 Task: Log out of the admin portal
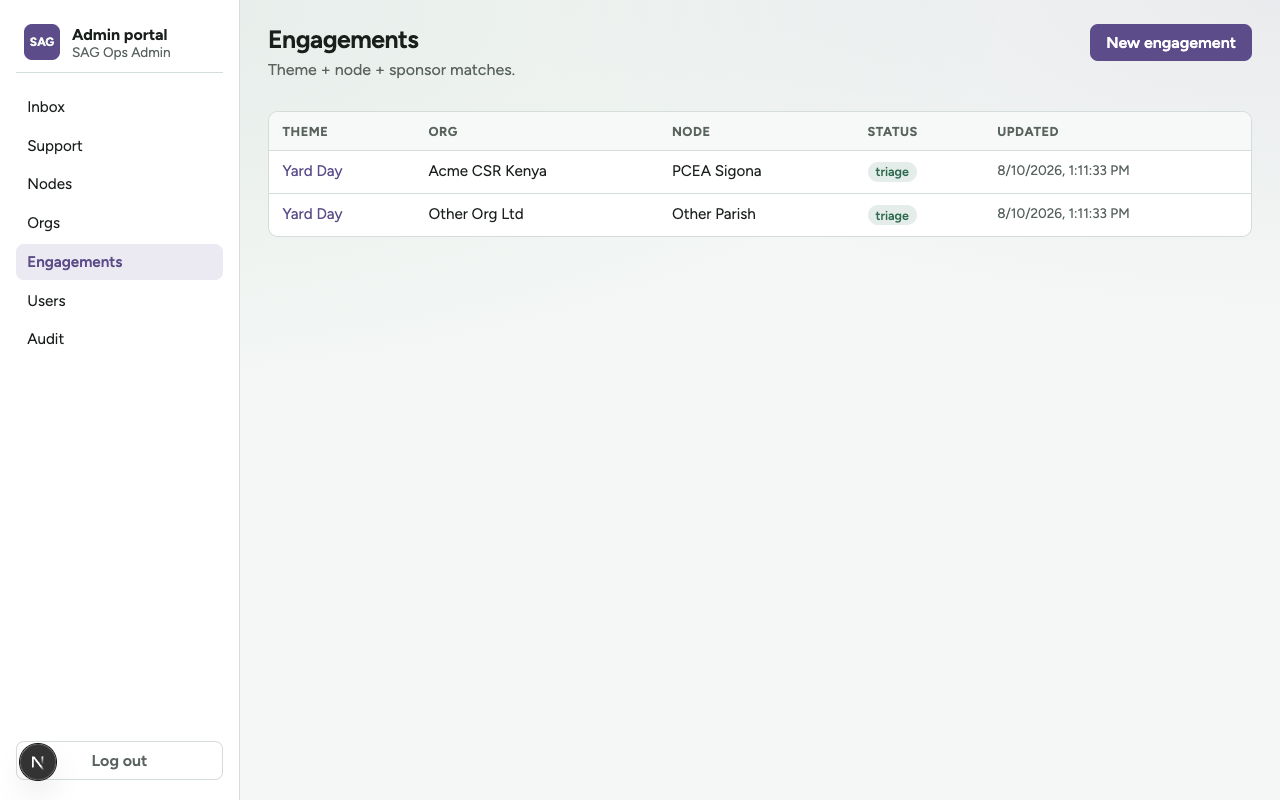pyautogui.click(x=119, y=761)
